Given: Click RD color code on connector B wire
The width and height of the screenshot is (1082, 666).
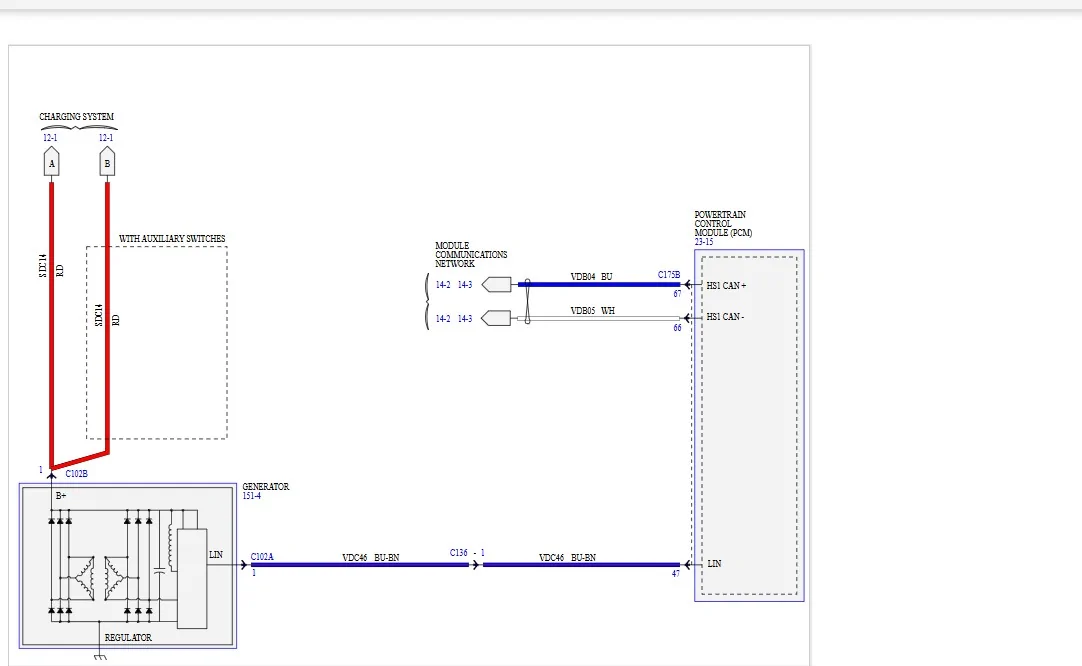Looking at the screenshot, I should pos(116,320).
